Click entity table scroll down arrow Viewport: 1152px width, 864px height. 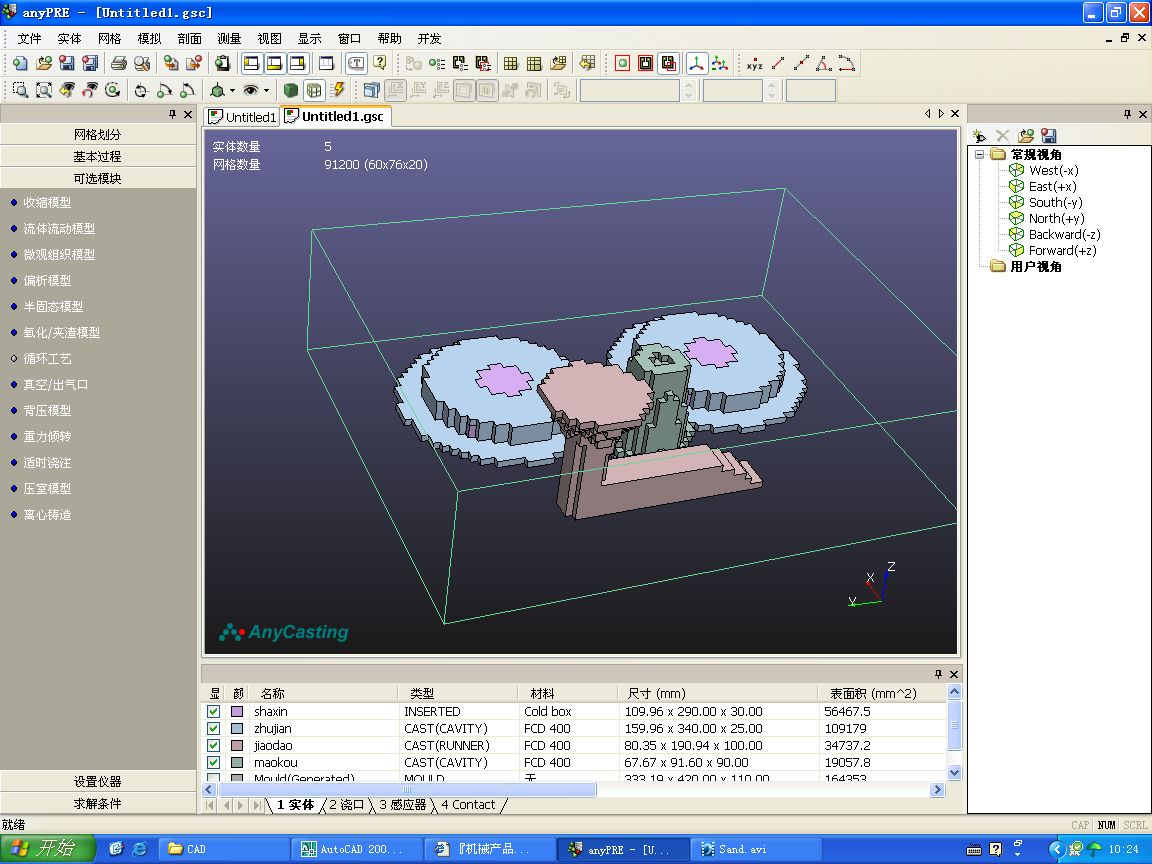click(954, 772)
